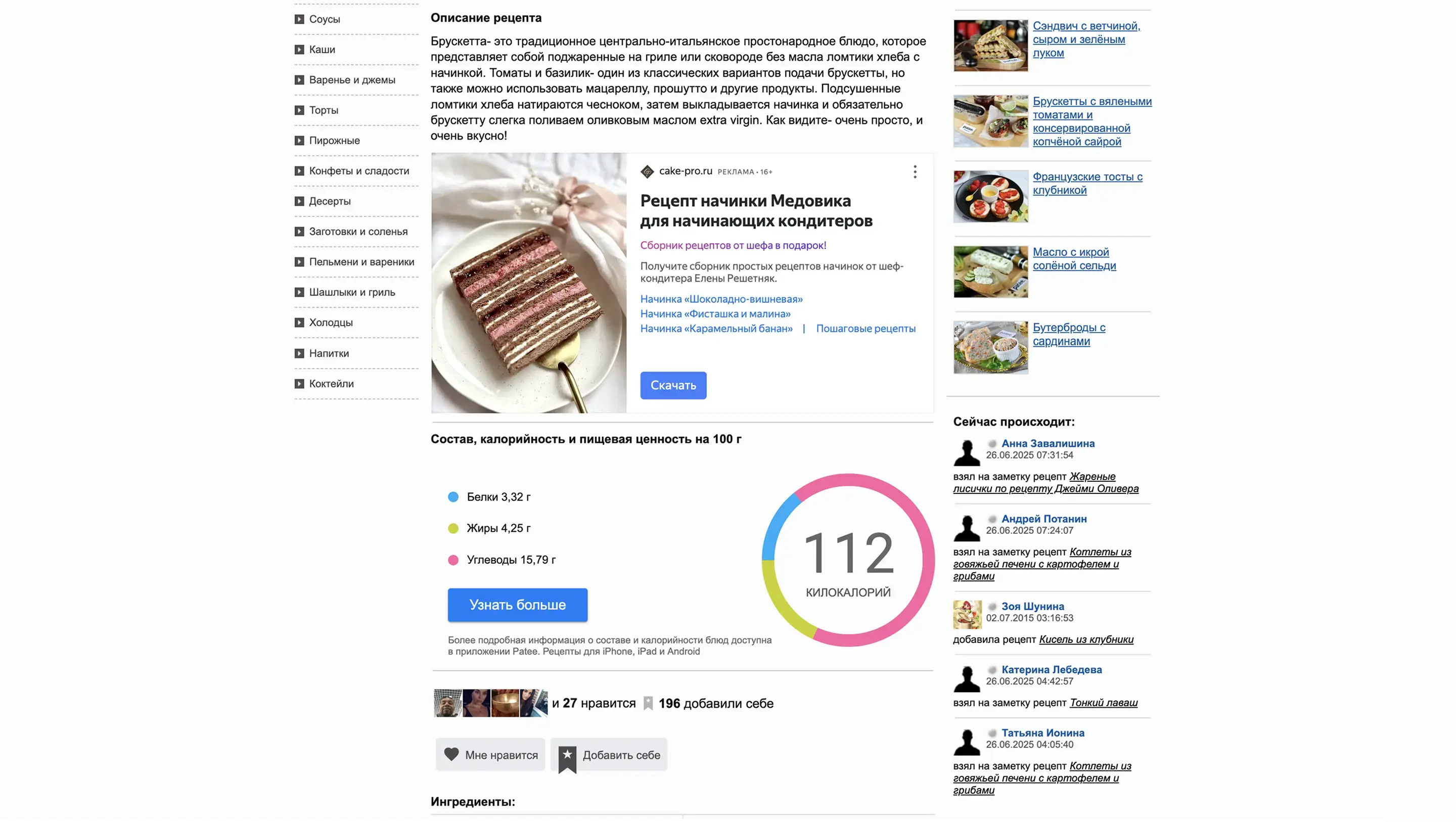Open the Кисель из клубники recipe link

(1086, 640)
